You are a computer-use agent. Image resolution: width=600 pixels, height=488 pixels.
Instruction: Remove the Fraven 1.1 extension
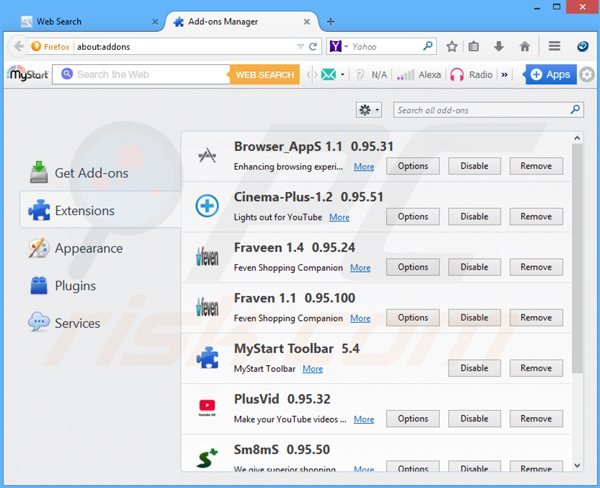(536, 318)
